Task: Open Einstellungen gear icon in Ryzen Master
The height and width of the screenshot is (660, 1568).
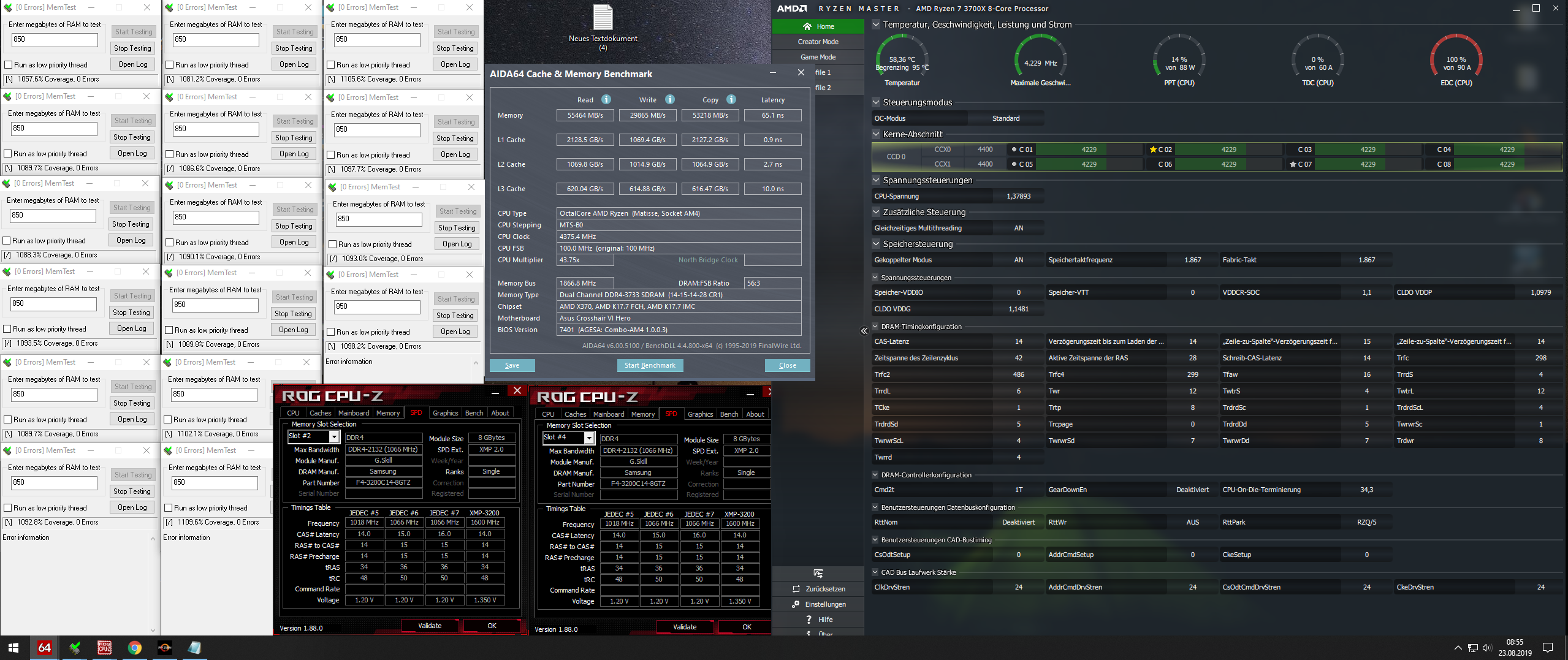Action: pos(796,604)
